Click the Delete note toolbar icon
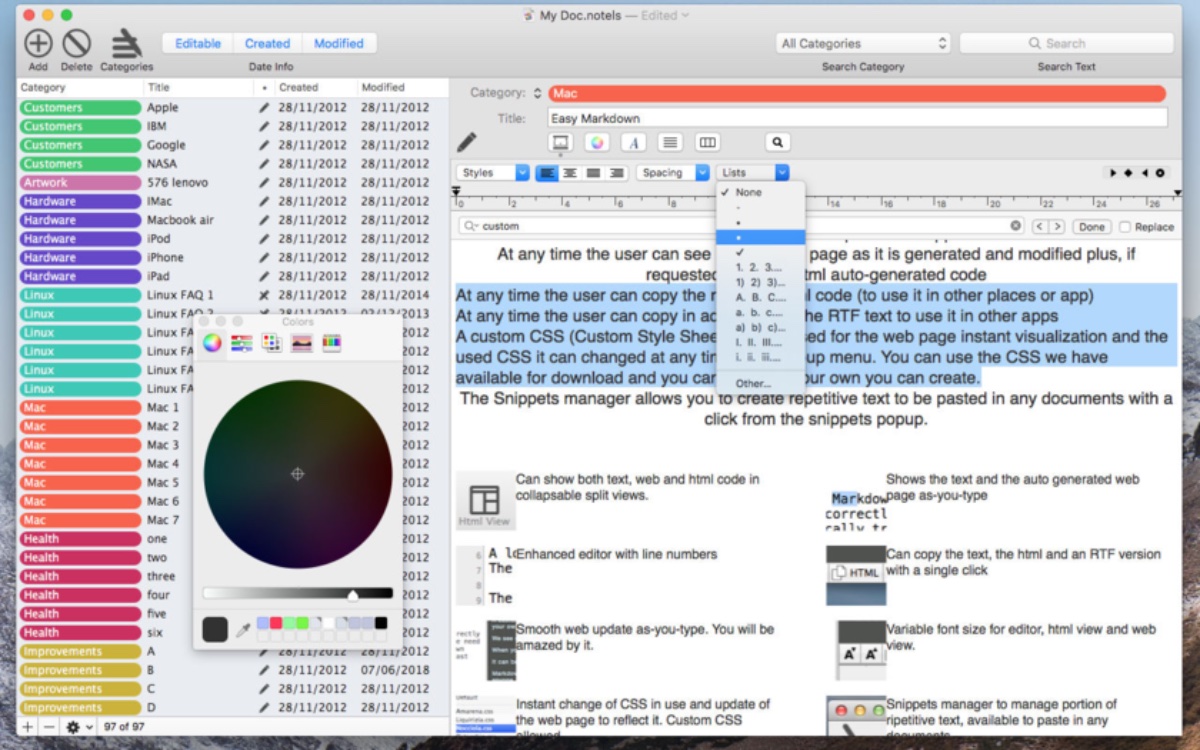 pos(76,44)
